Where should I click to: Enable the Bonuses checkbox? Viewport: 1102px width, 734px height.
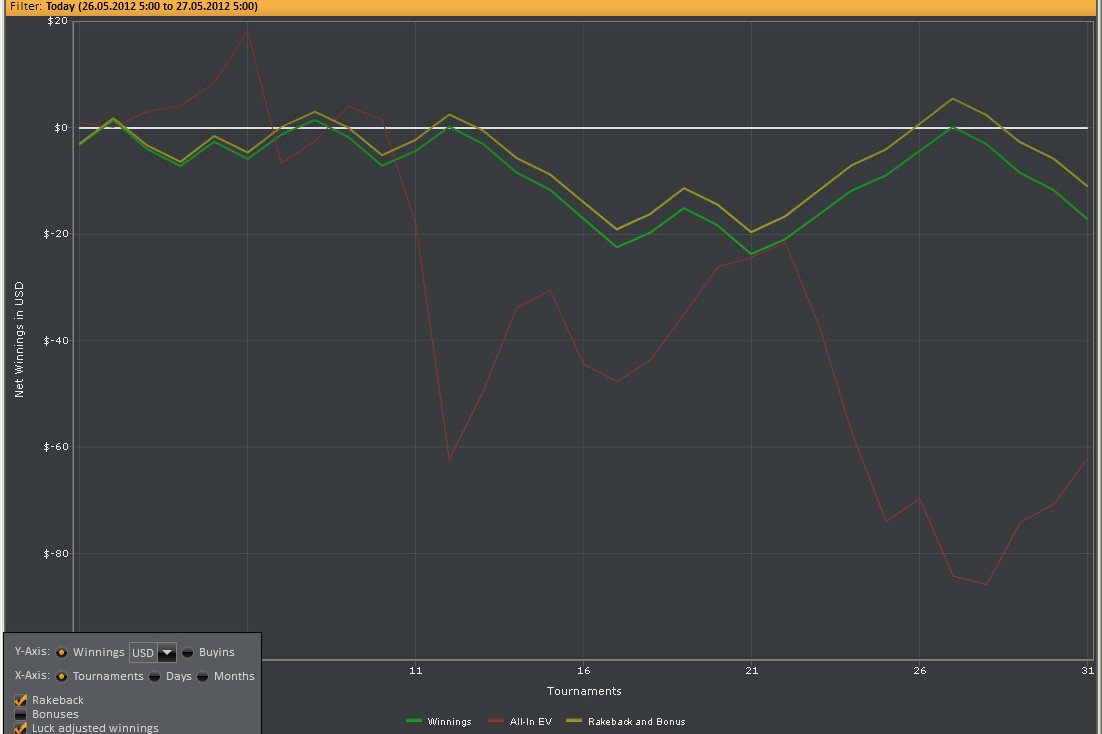(x=21, y=714)
